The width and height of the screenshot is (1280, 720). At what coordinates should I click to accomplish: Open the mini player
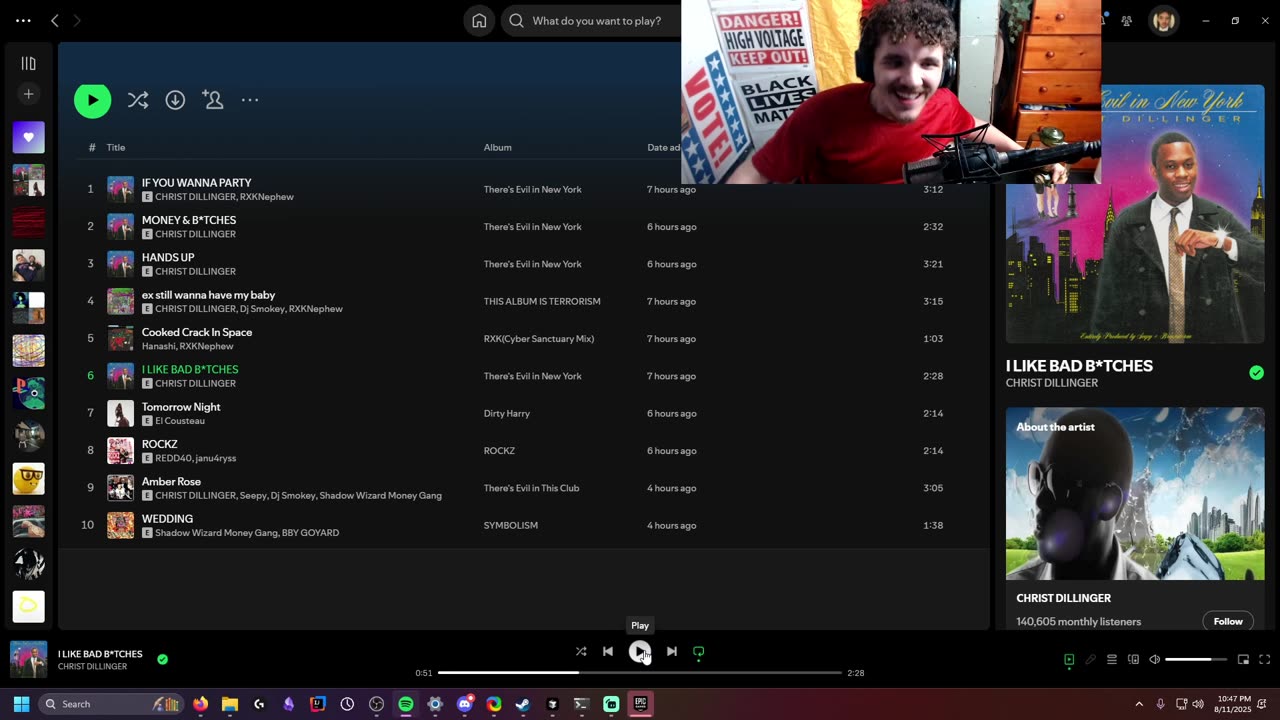[1243, 660]
